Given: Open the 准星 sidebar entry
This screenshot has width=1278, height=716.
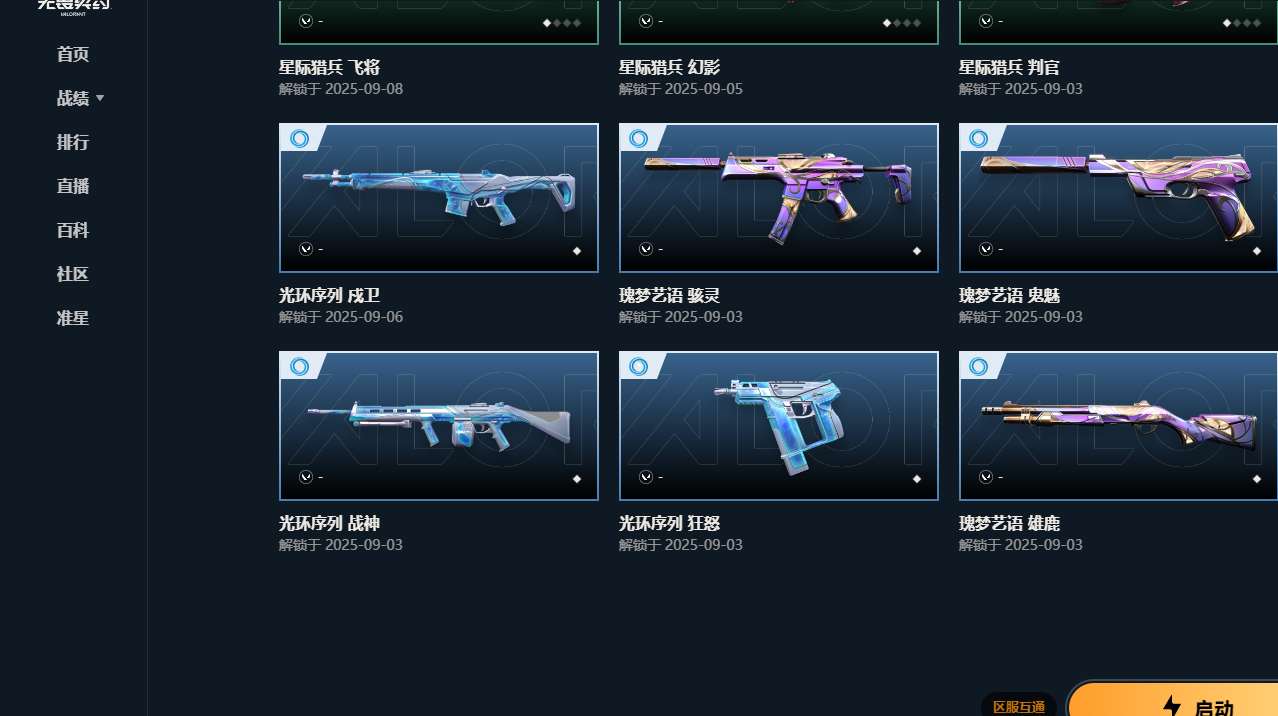Looking at the screenshot, I should click(73, 318).
